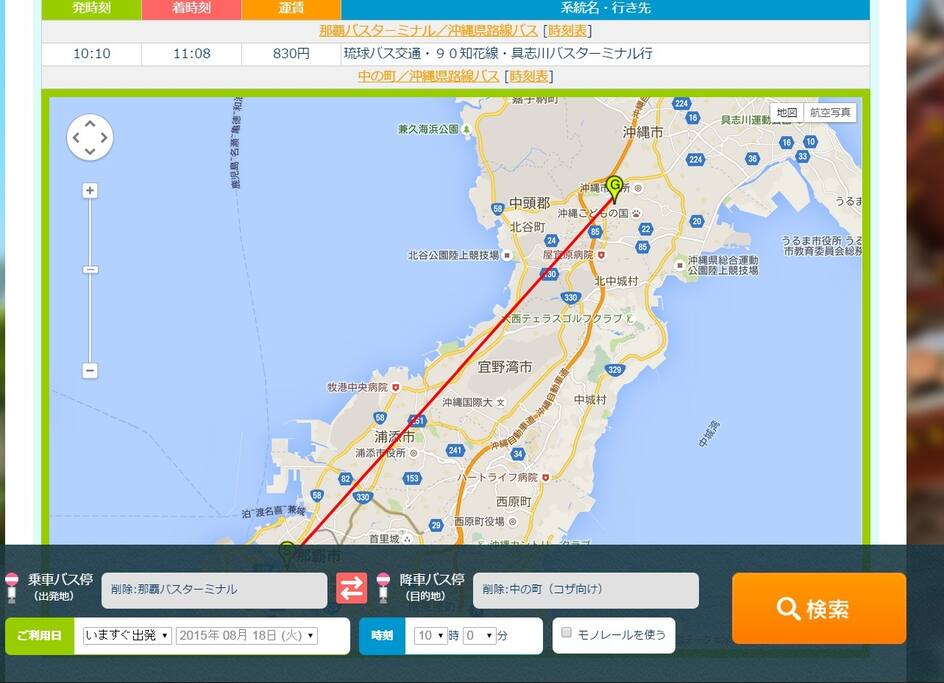Open the 那覇バスターミナル／沖縄県路線バス link
This screenshot has width=944, height=683.
429,31
